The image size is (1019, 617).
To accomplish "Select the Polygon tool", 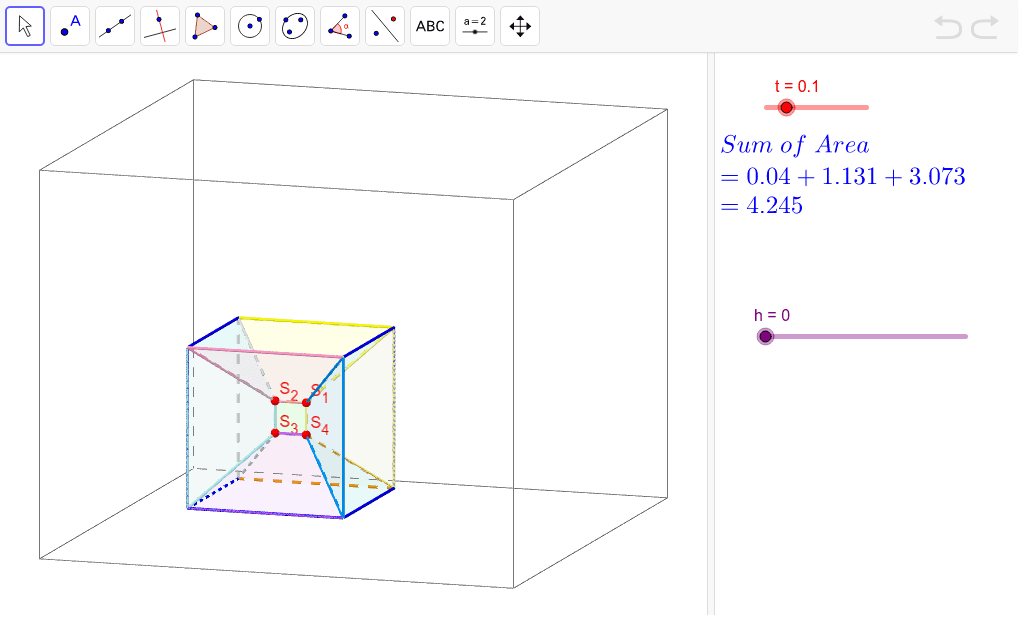I will pyautogui.click(x=204, y=26).
